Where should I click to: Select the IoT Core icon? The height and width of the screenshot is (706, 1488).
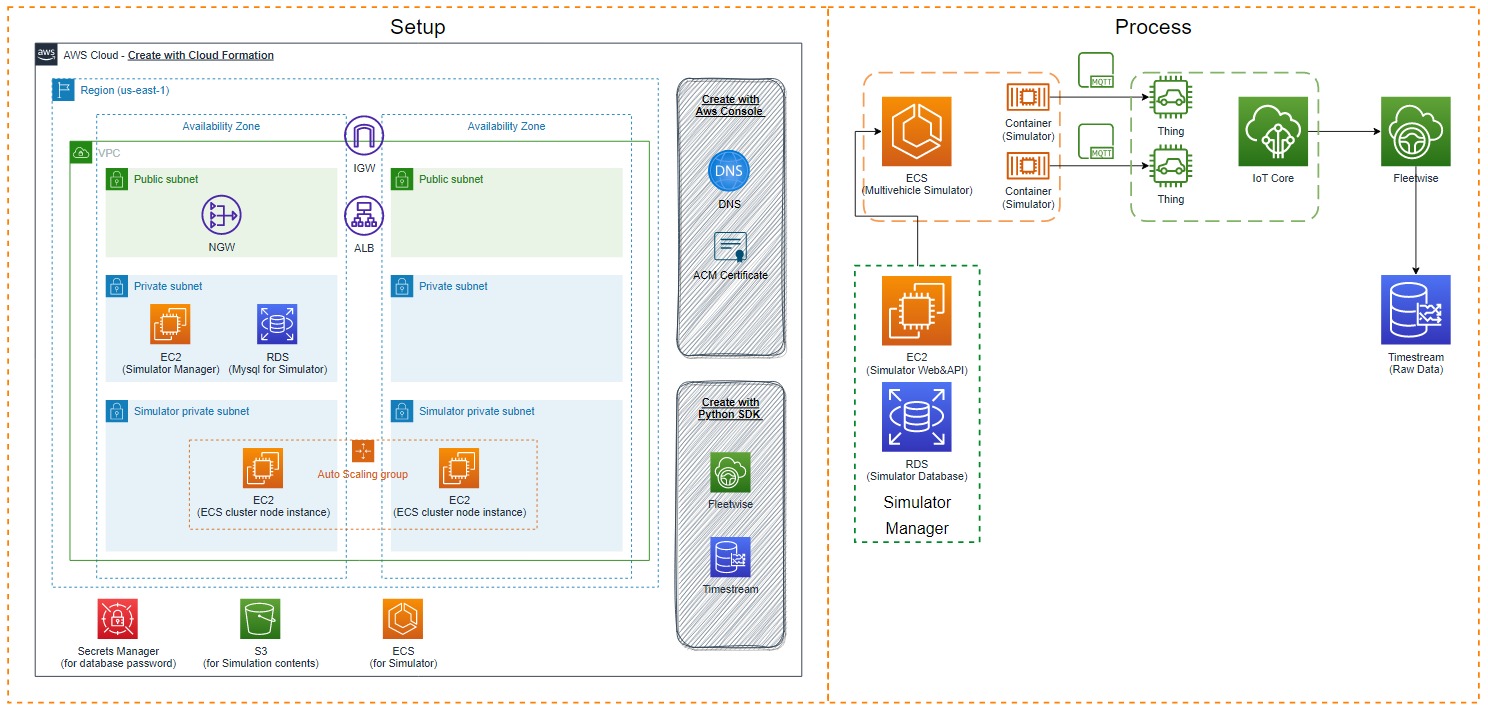pyautogui.click(x=1273, y=131)
